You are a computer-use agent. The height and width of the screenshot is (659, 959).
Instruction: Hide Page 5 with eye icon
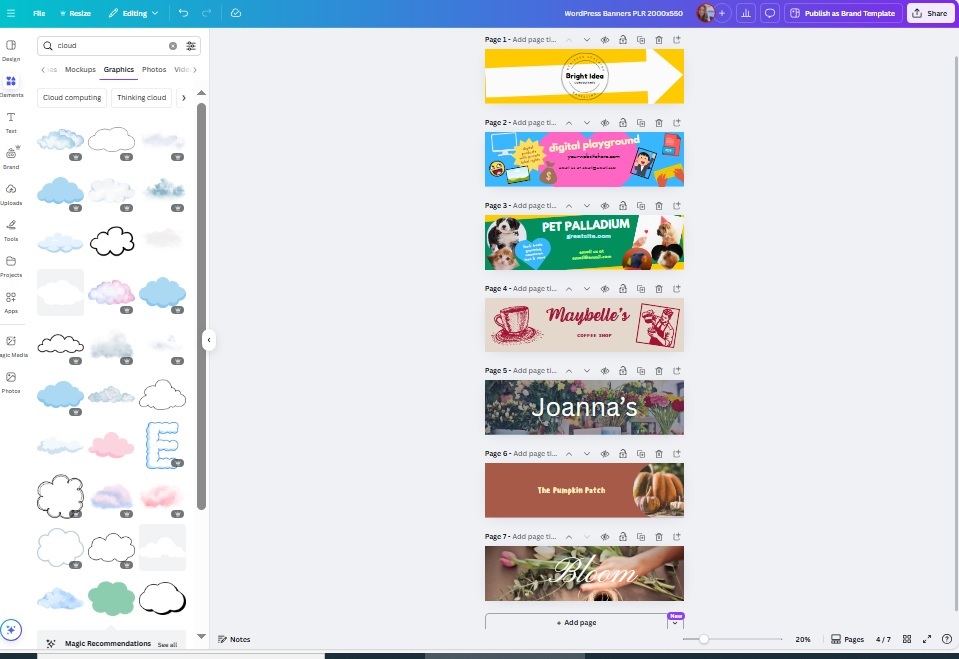click(x=604, y=371)
